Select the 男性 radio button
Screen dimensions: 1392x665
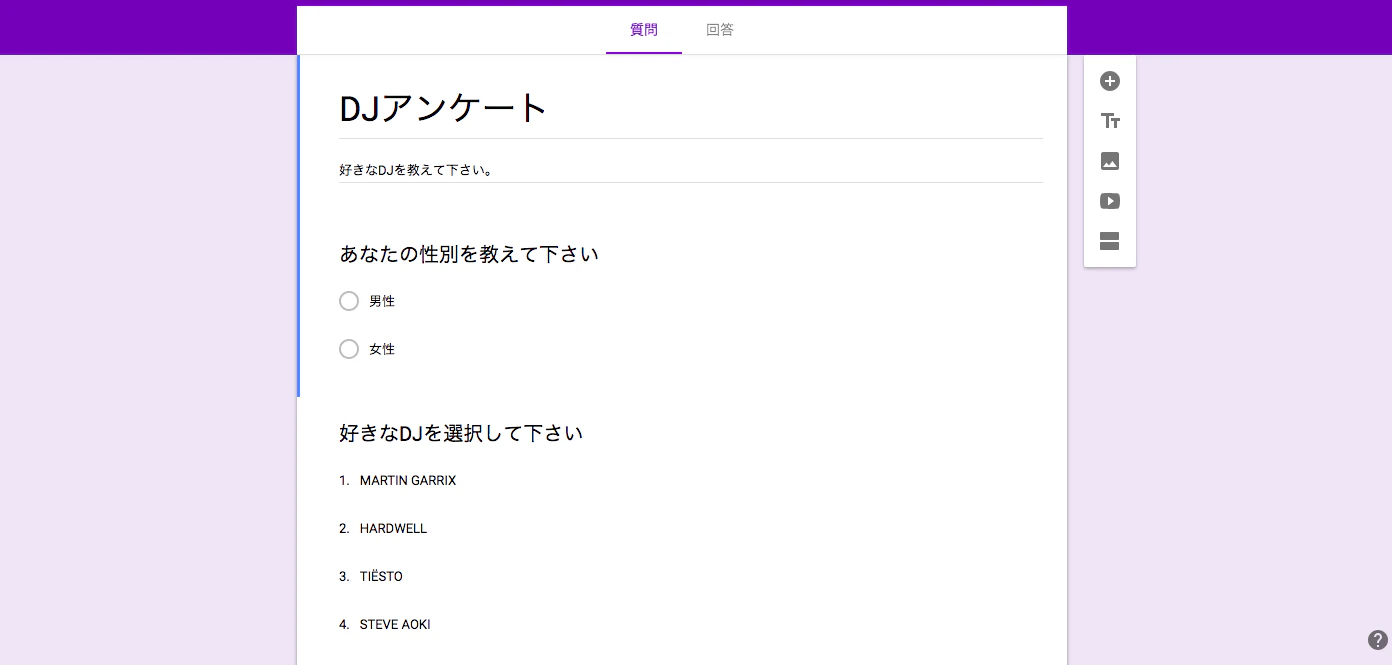coord(349,301)
